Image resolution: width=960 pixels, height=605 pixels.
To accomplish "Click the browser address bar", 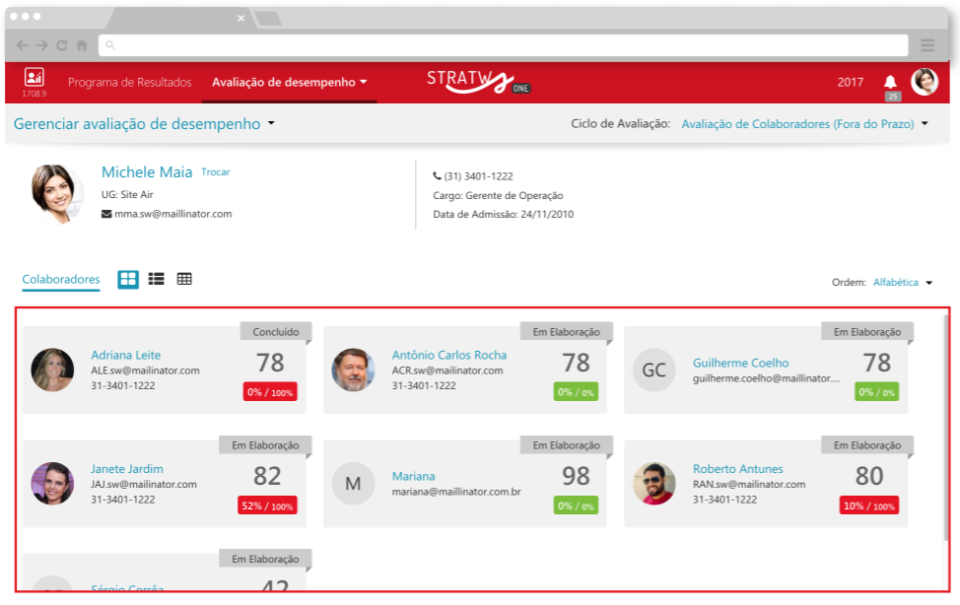I will (503, 45).
